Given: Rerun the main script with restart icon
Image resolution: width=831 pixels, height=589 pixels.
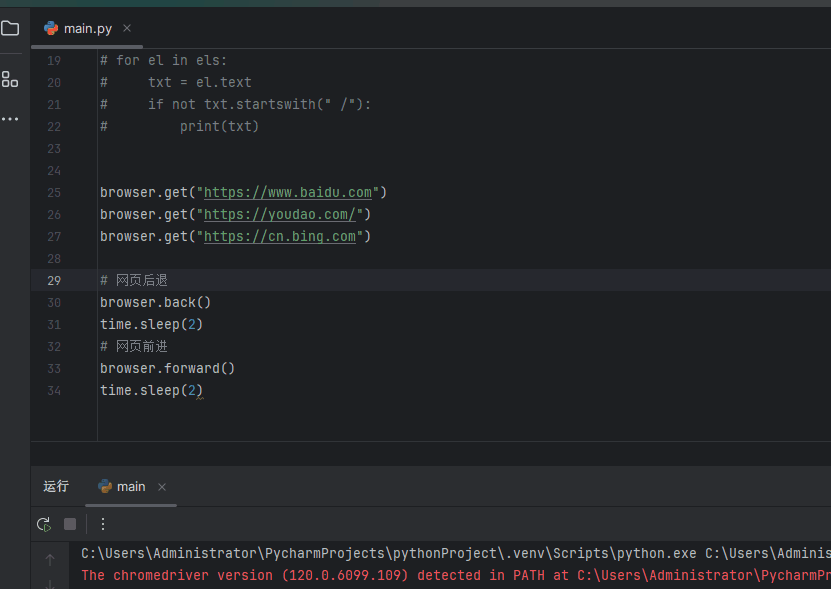Looking at the screenshot, I should coord(43,524).
